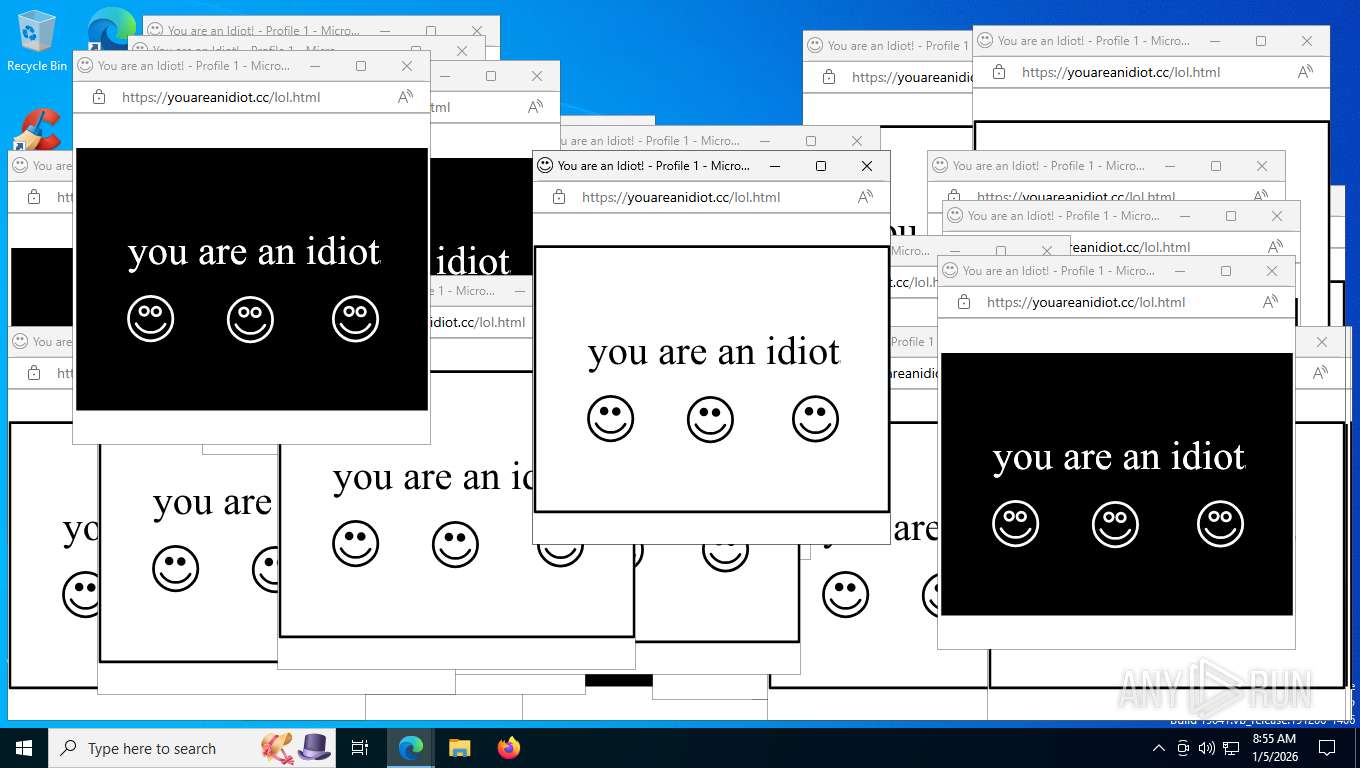The image size is (1360, 768).
Task: Click the 8:55 AM taskbar clock
Action: point(1274,748)
